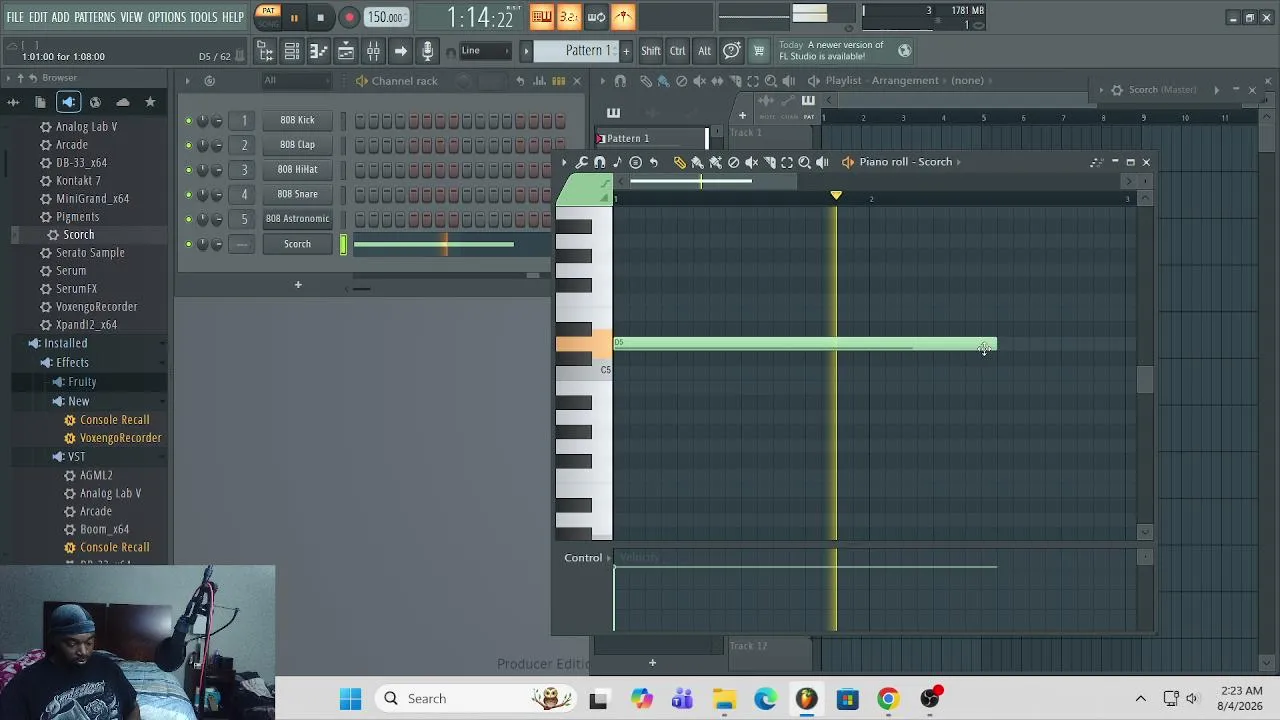The width and height of the screenshot is (1280, 720).
Task: Mute the 808 Snare channel LED
Action: pyautogui.click(x=188, y=194)
